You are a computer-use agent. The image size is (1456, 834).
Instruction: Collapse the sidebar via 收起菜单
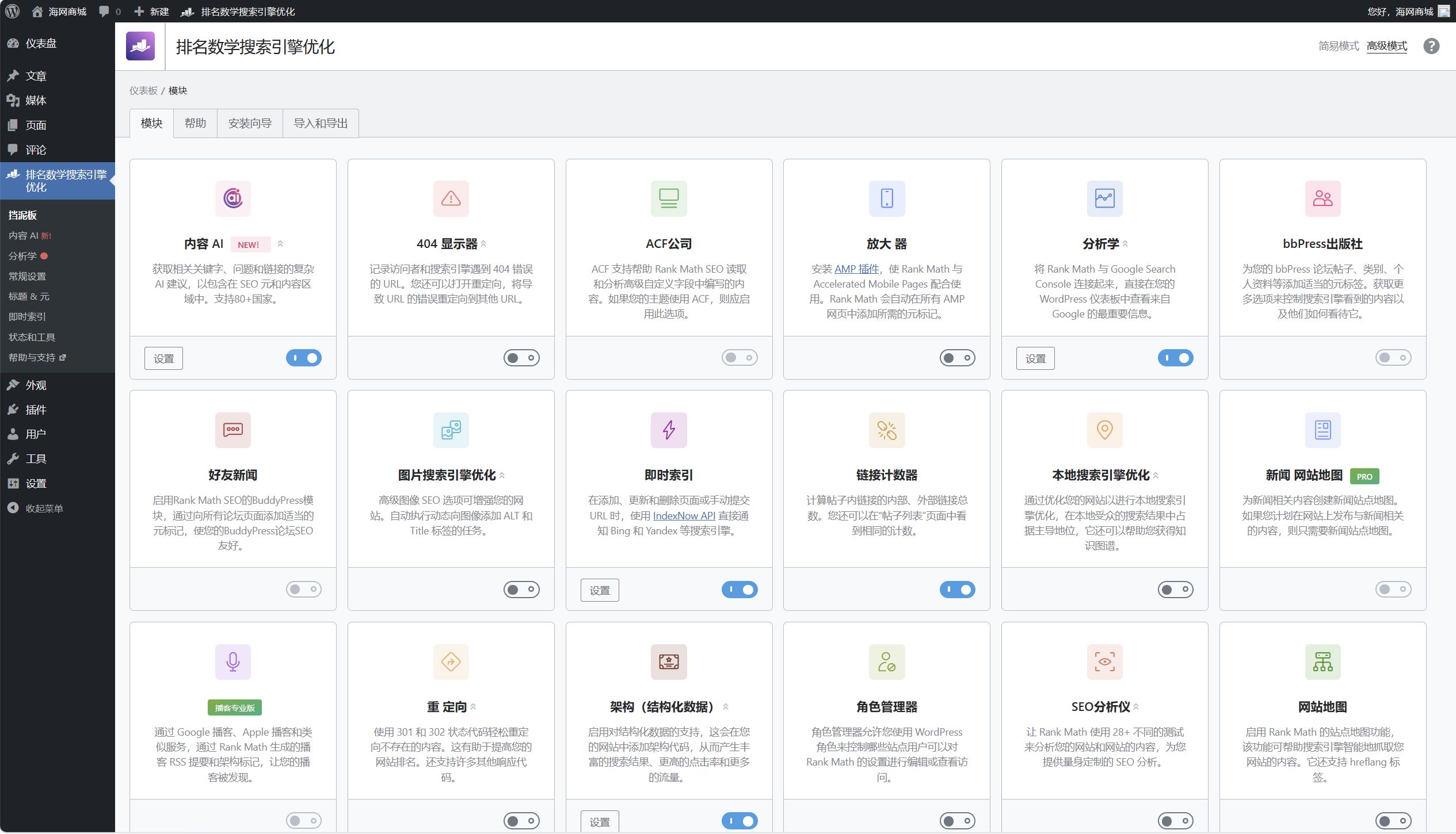click(36, 508)
